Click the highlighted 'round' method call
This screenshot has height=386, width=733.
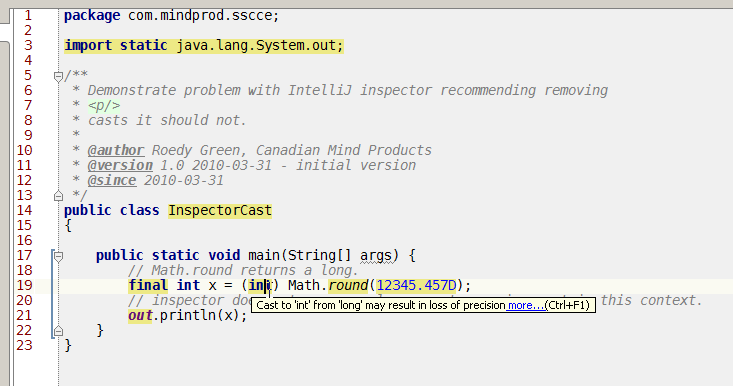[x=348, y=285]
